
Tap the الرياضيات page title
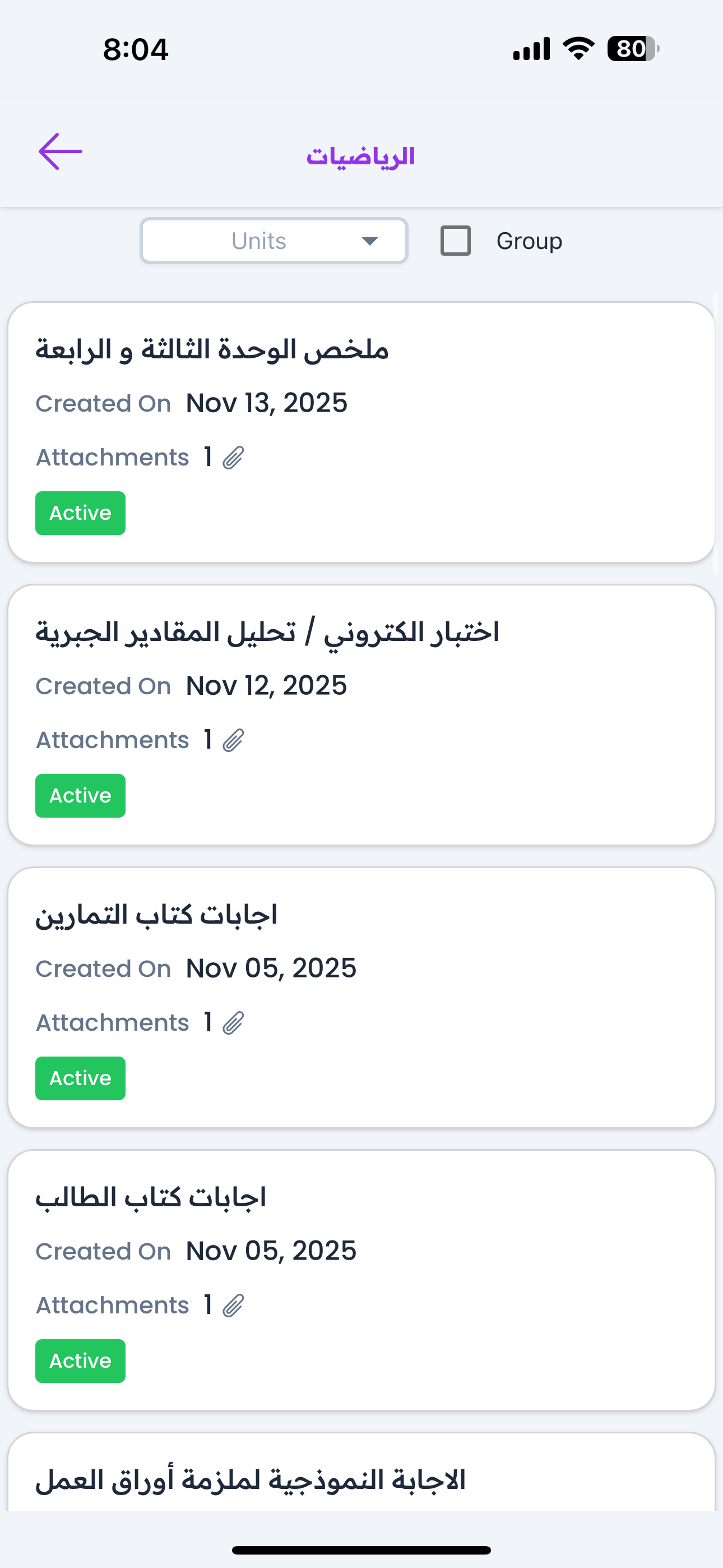(361, 156)
